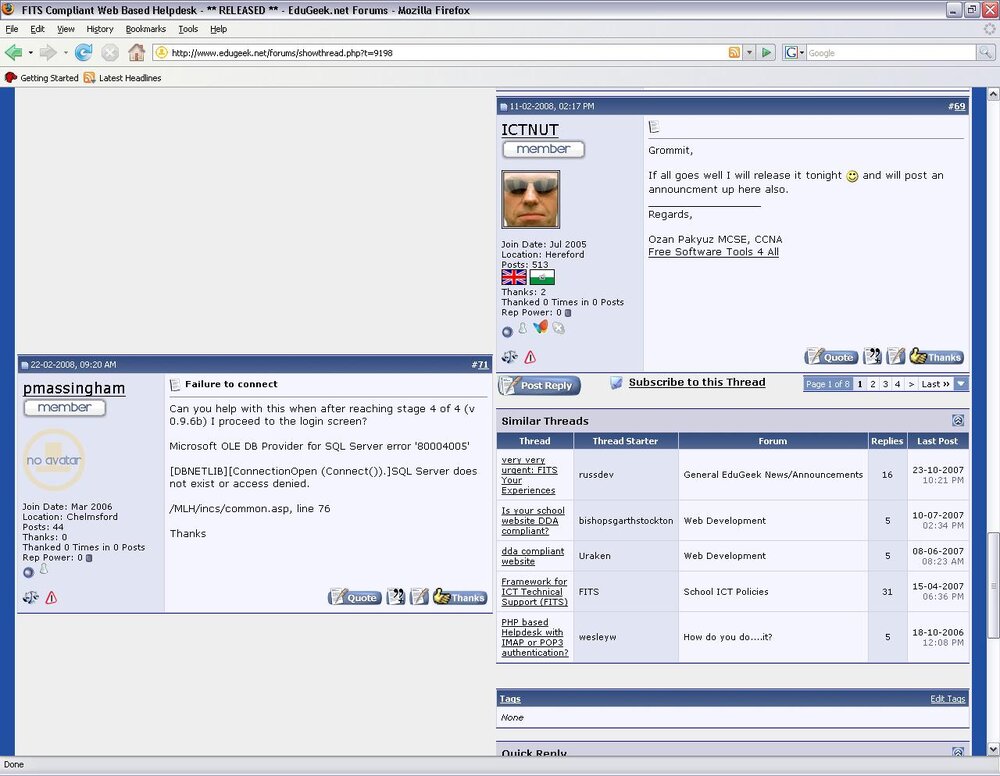This screenshot has width=1000, height=776.
Task: Go to page 2 of the thread
Action: [872, 384]
